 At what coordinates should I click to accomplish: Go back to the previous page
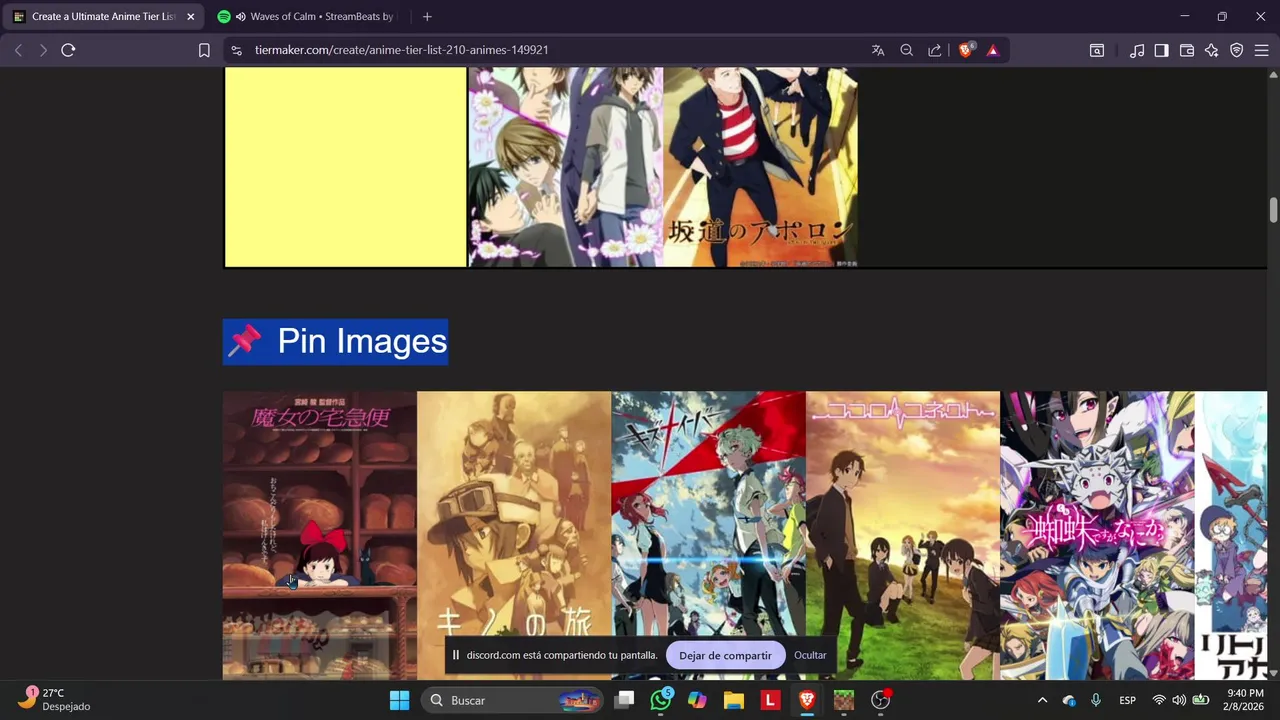tap(18, 50)
